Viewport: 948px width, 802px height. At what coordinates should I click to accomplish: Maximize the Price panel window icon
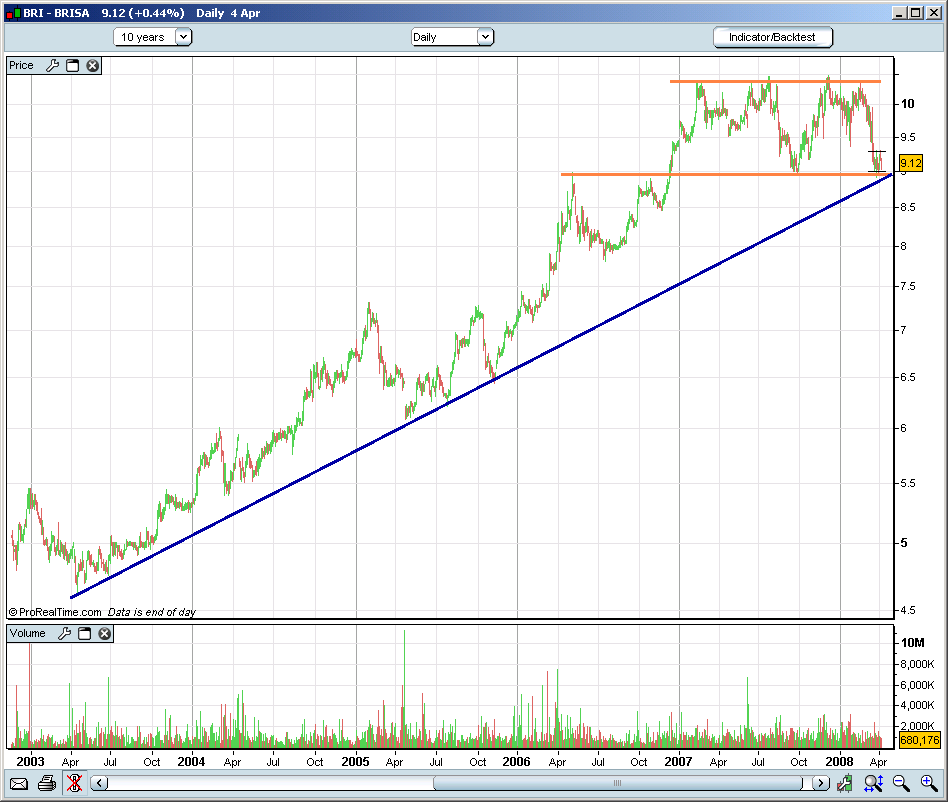(x=73, y=65)
